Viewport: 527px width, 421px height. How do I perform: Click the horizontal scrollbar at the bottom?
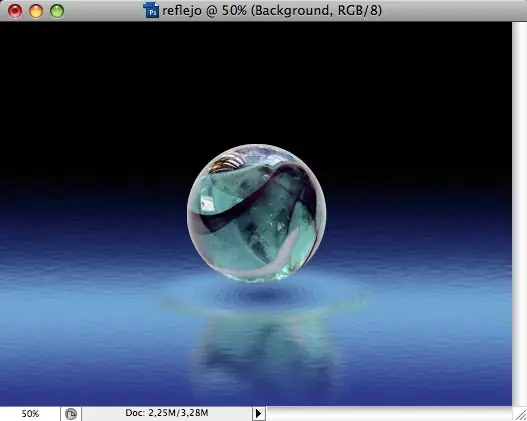(x=389, y=414)
